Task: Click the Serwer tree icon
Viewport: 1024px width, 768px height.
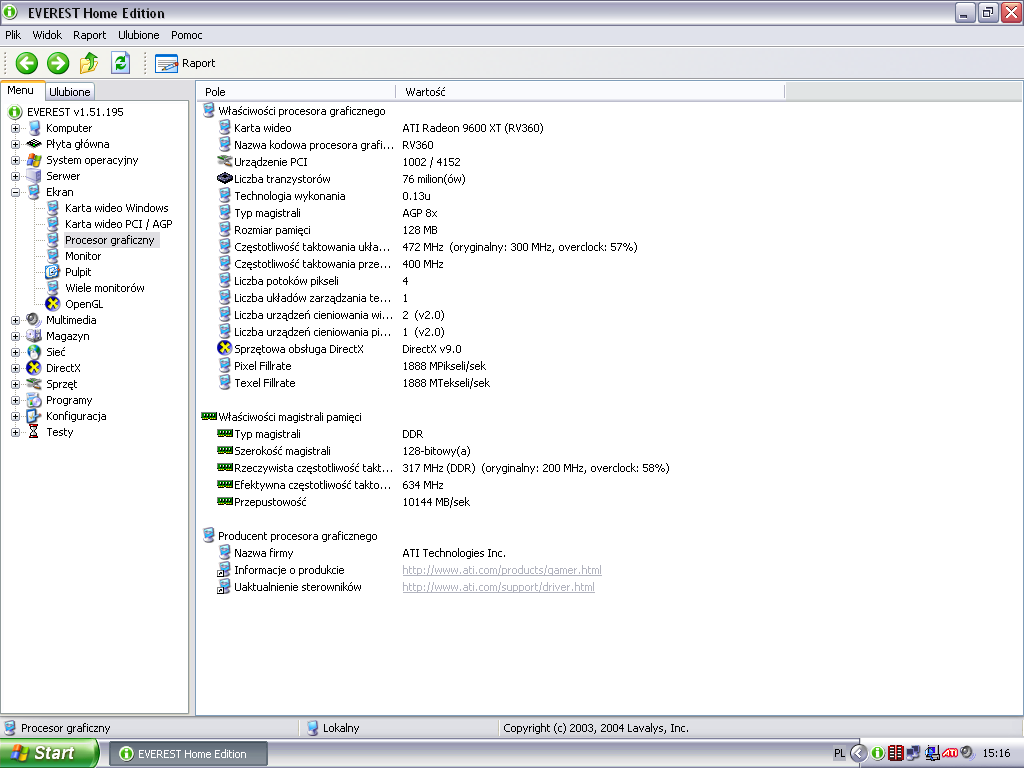Action: point(34,176)
